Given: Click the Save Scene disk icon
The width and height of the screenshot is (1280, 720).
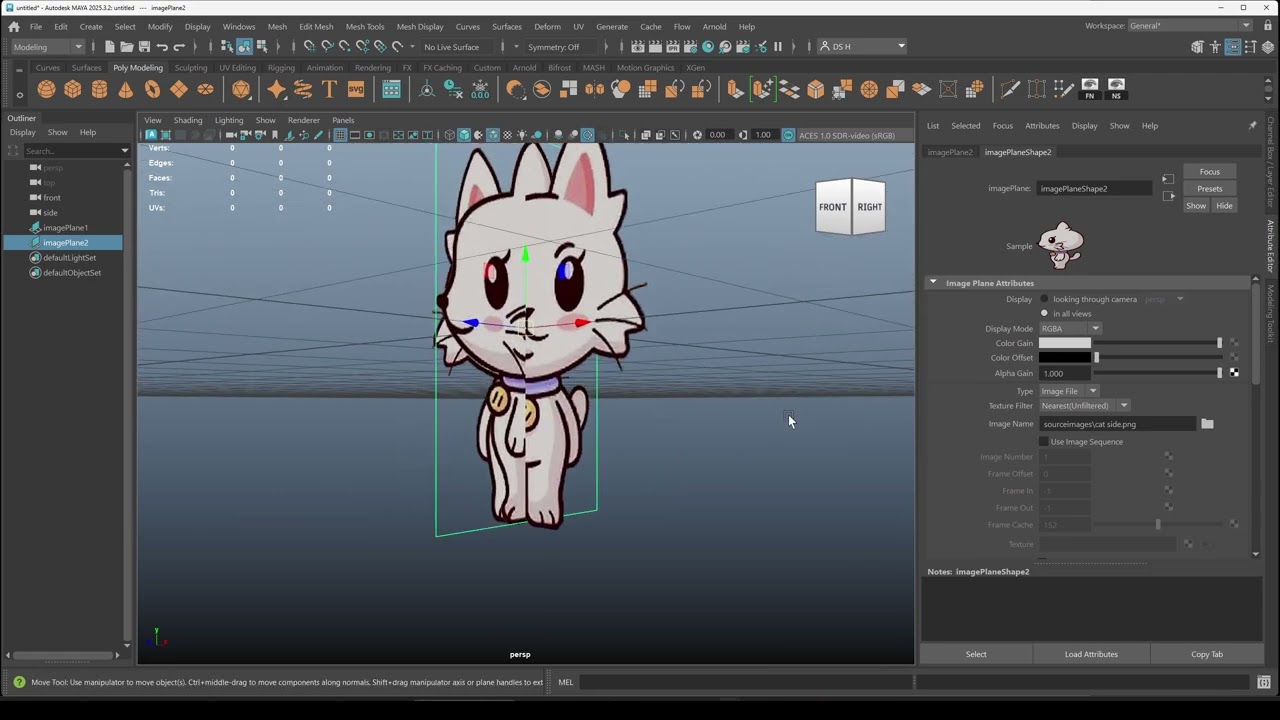Looking at the screenshot, I should 144,47.
